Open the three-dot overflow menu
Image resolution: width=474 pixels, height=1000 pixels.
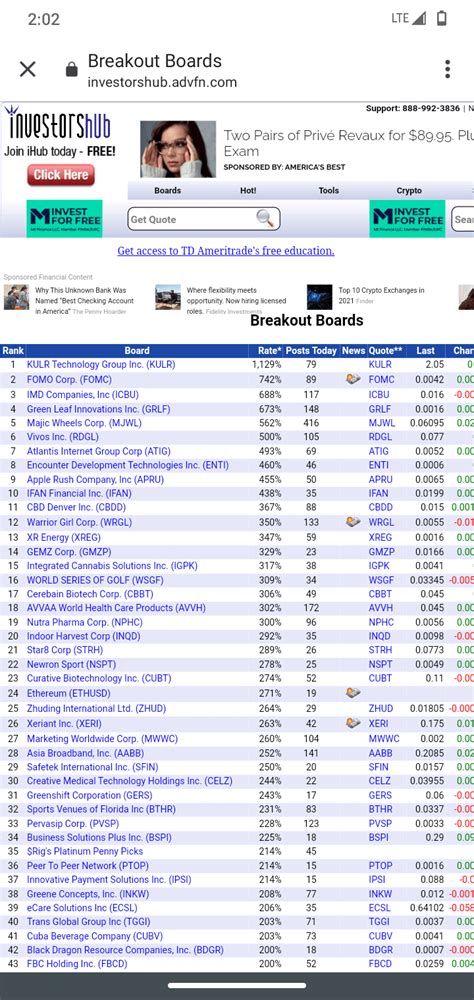click(x=448, y=69)
